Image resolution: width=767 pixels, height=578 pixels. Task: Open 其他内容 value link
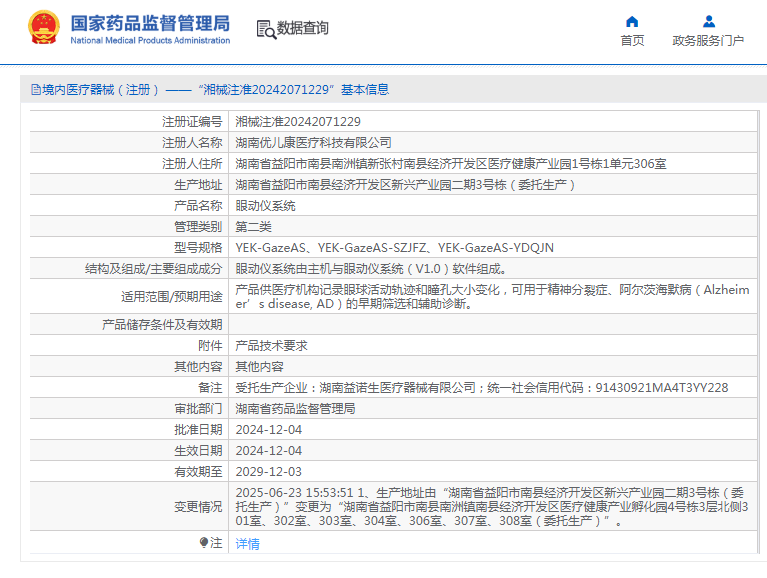tap(259, 367)
